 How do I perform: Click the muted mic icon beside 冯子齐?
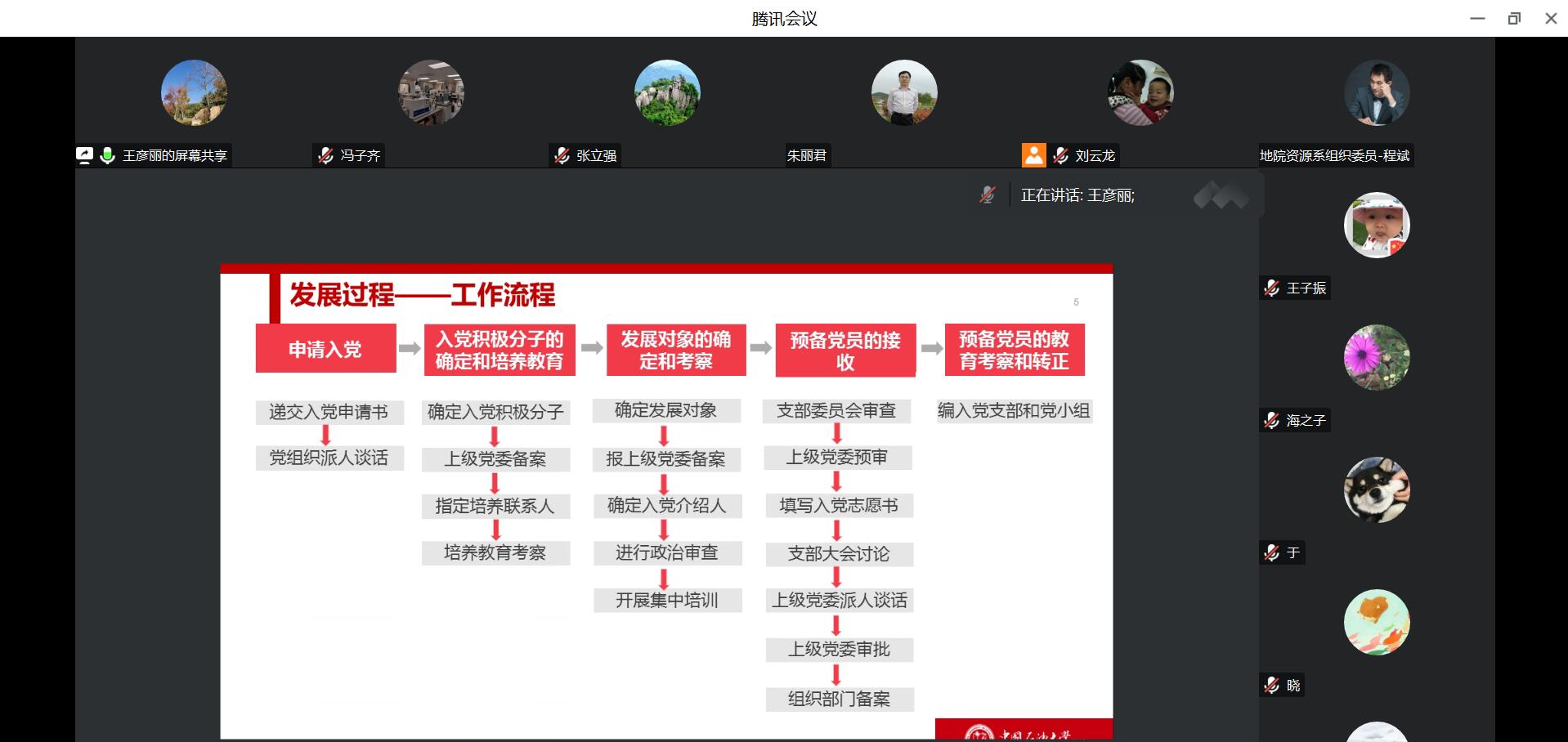[325, 155]
